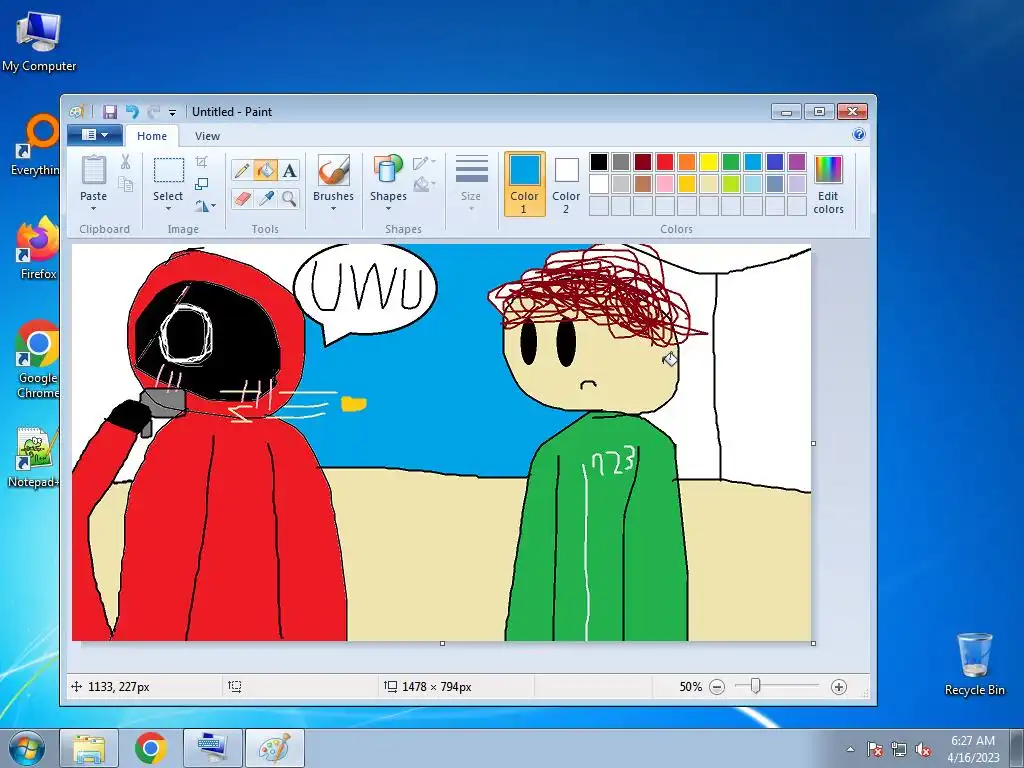
Task: Click the Zoom in plus button
Action: click(839, 687)
